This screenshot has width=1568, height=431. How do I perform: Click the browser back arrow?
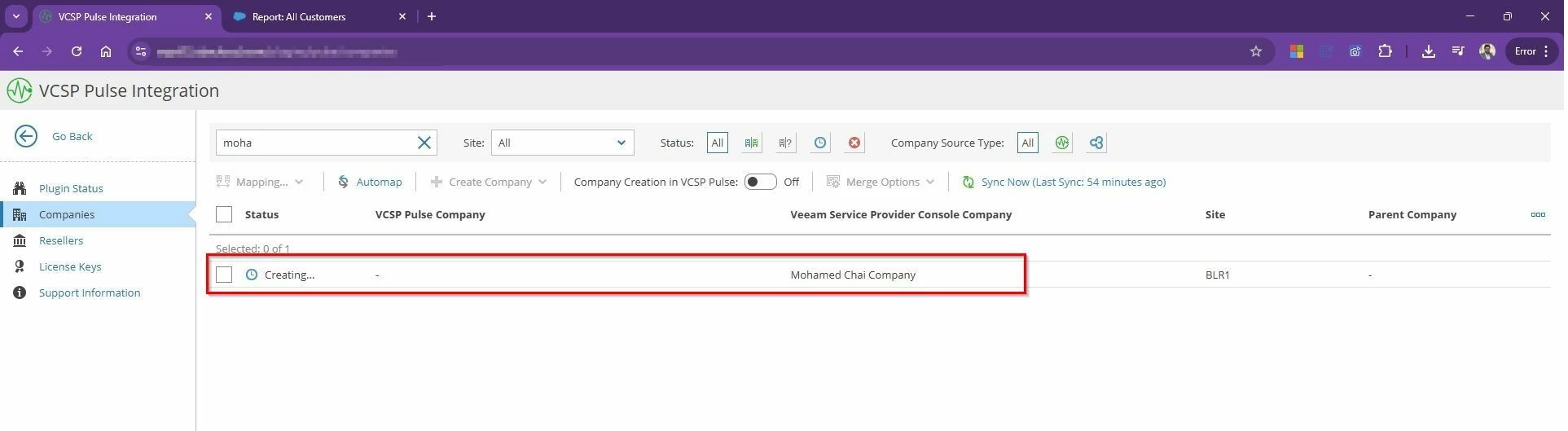[x=18, y=51]
